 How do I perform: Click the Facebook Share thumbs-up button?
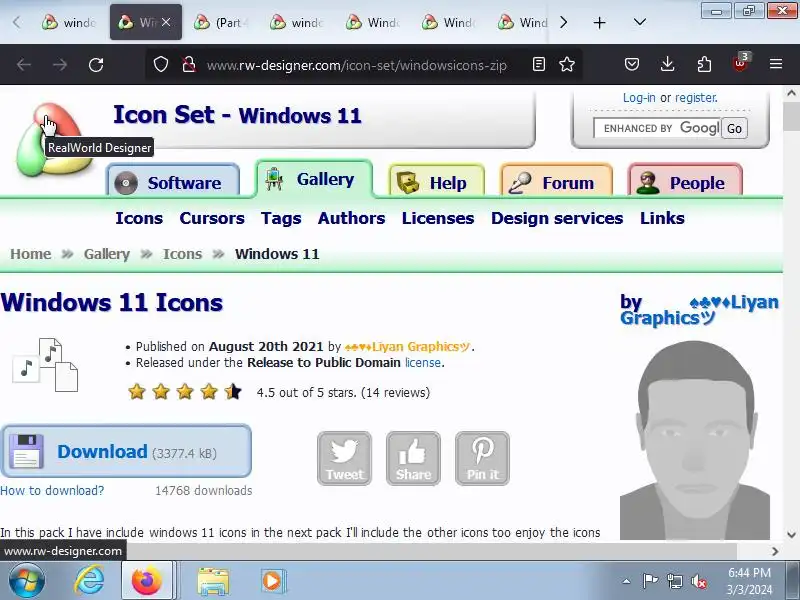point(413,458)
